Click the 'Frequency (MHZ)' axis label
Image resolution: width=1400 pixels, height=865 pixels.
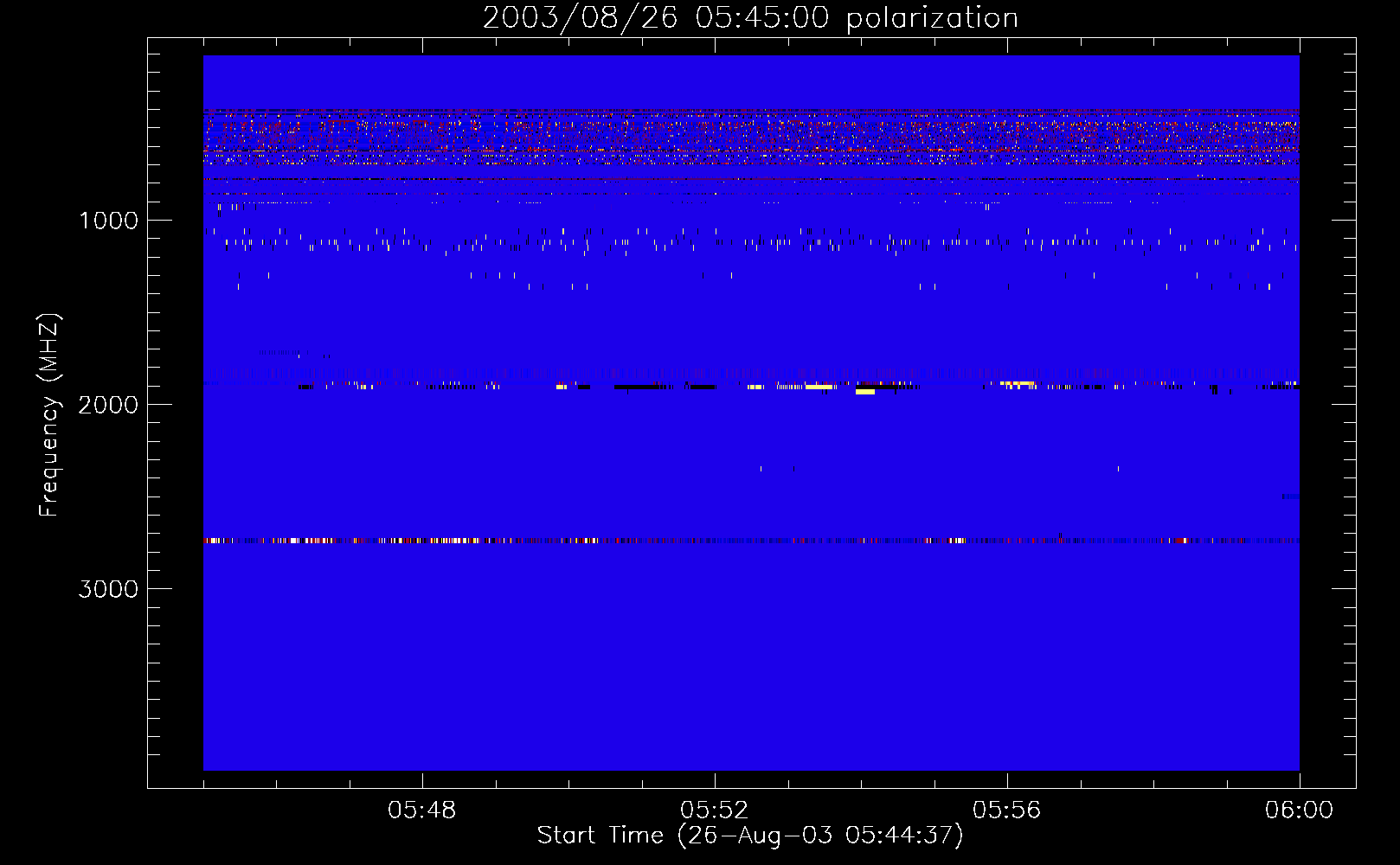[x=50, y=415]
